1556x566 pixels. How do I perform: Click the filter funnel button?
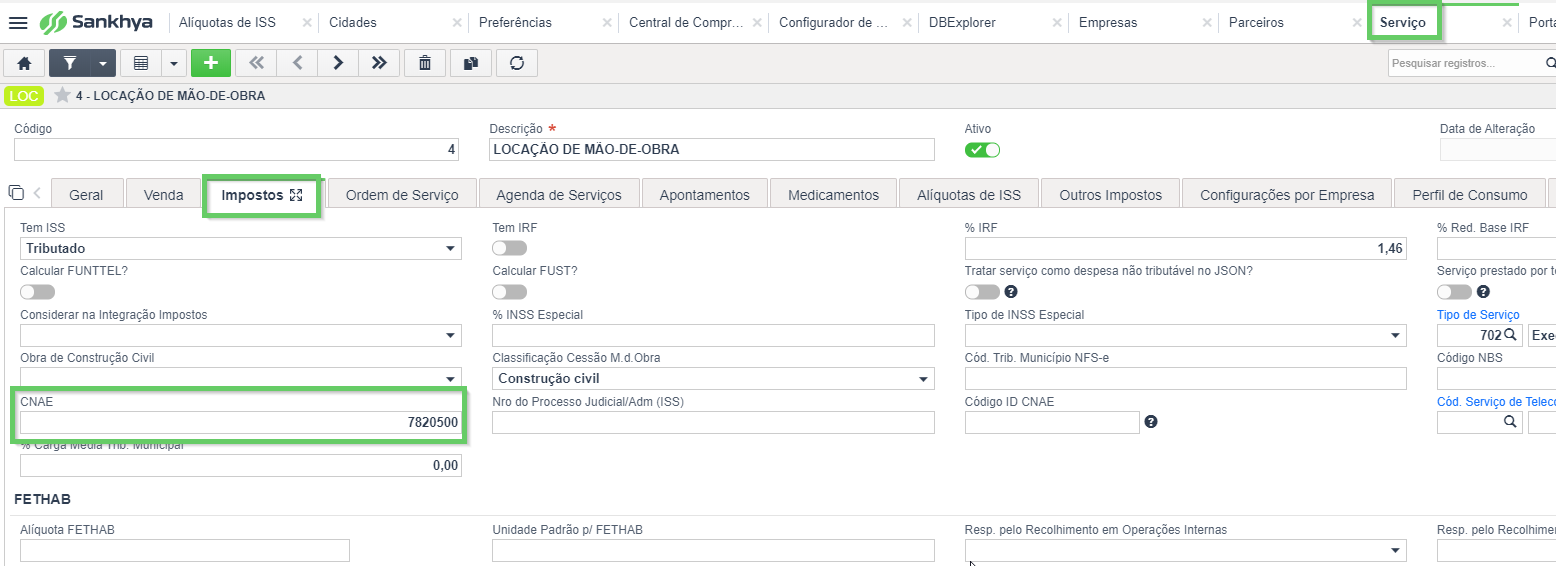tap(69, 63)
